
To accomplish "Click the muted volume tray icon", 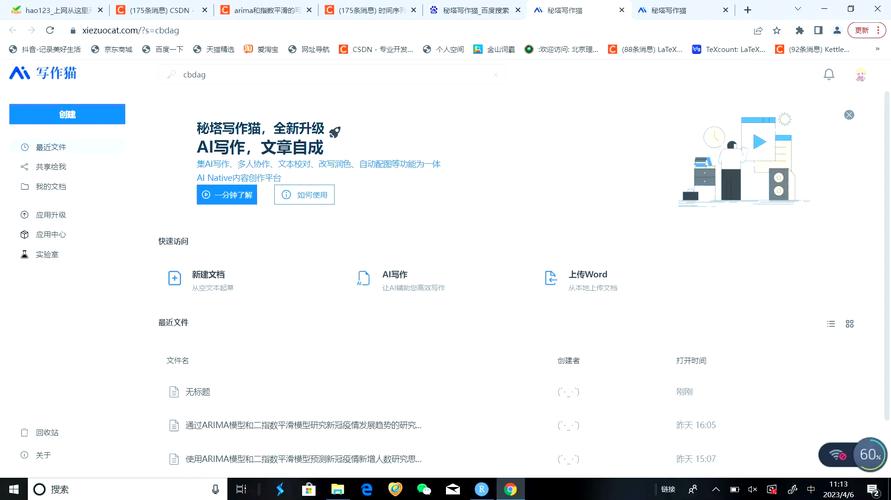I will click(752, 489).
